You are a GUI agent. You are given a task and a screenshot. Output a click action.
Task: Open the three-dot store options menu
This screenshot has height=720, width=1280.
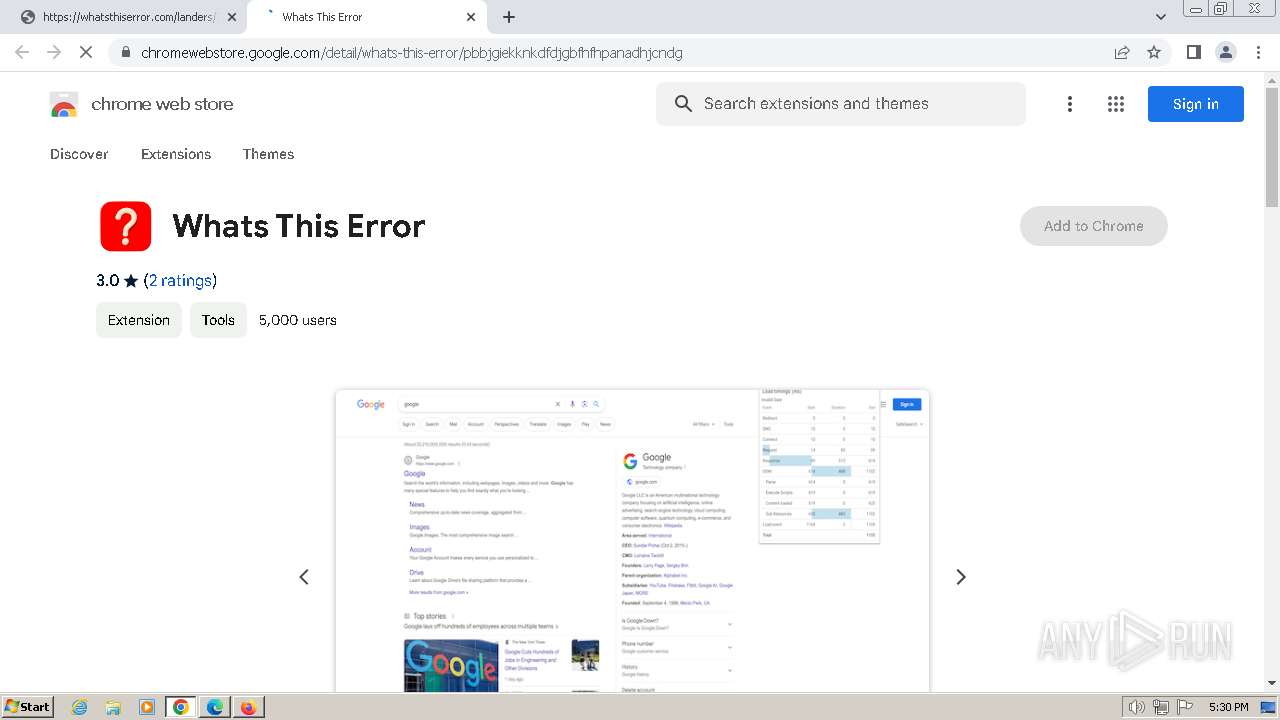point(1070,104)
